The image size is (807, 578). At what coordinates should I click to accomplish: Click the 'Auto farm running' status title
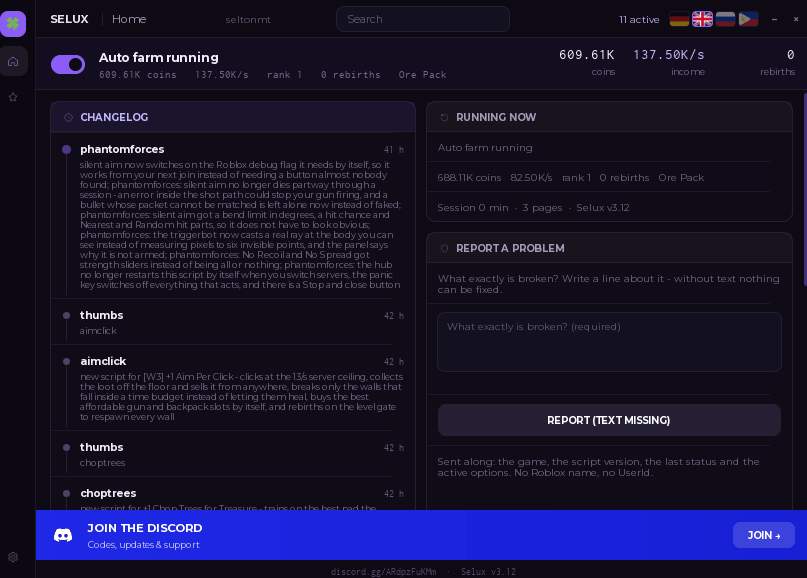pos(159,57)
